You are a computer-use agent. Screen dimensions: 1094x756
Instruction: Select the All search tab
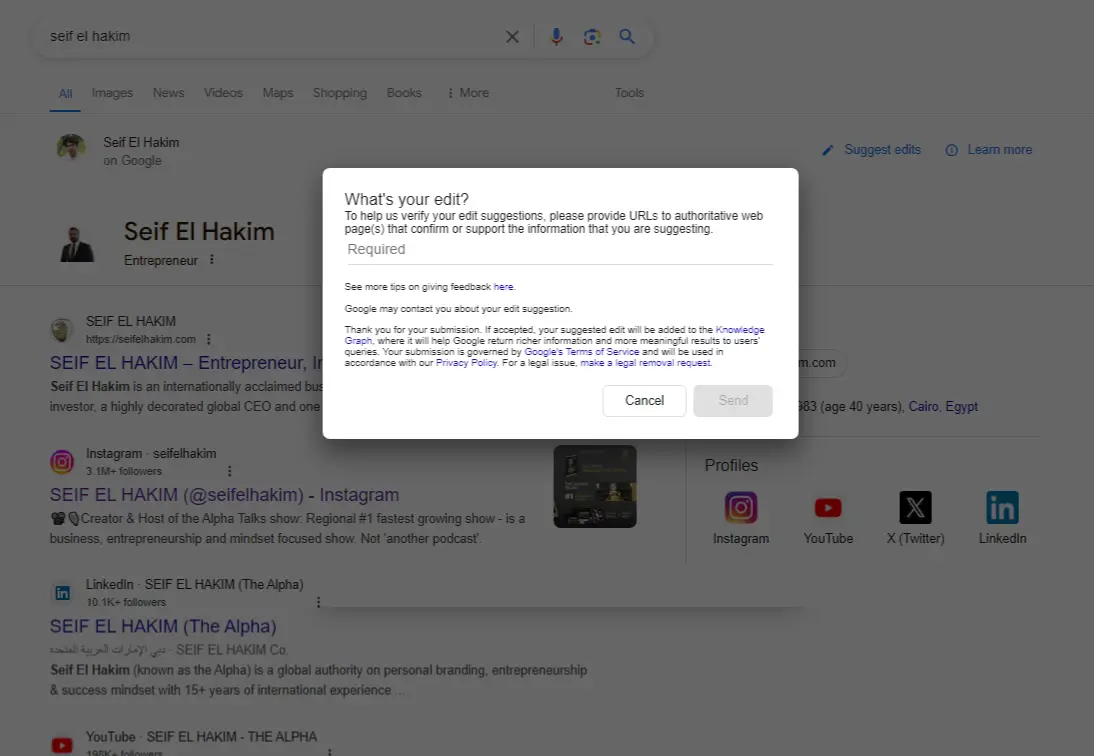pos(65,93)
